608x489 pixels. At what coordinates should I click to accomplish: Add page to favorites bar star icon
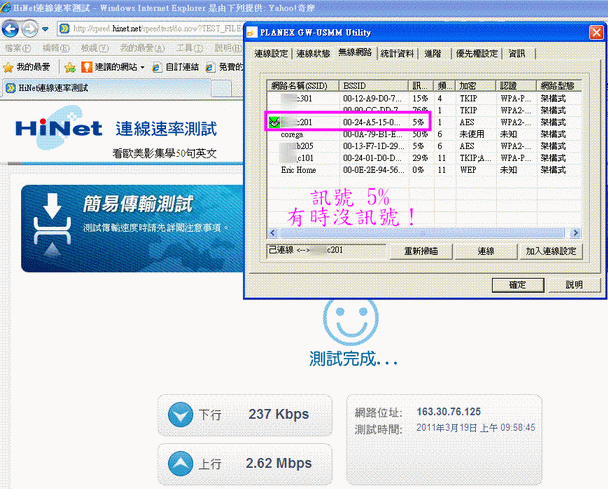(70, 67)
